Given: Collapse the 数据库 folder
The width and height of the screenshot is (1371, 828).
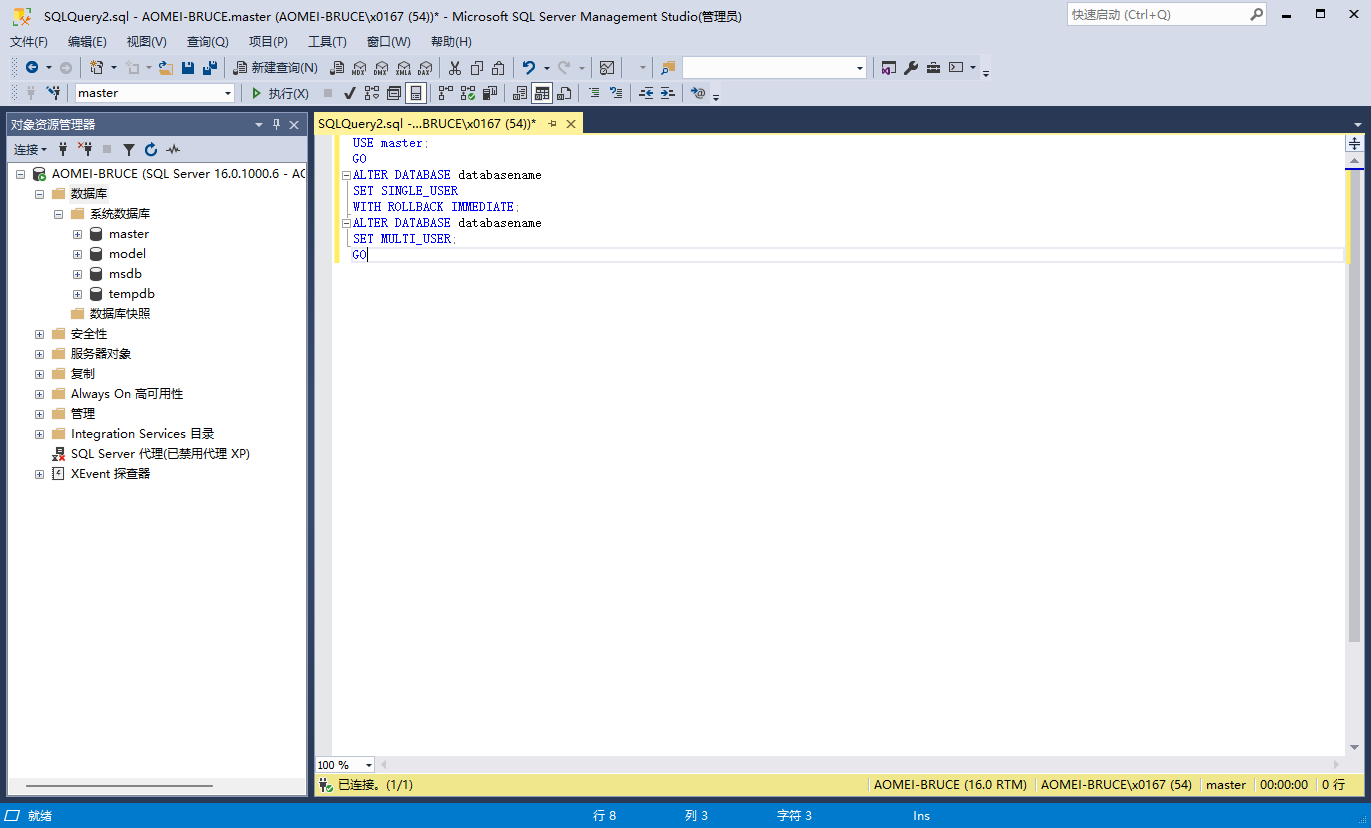Looking at the screenshot, I should 39,194.
